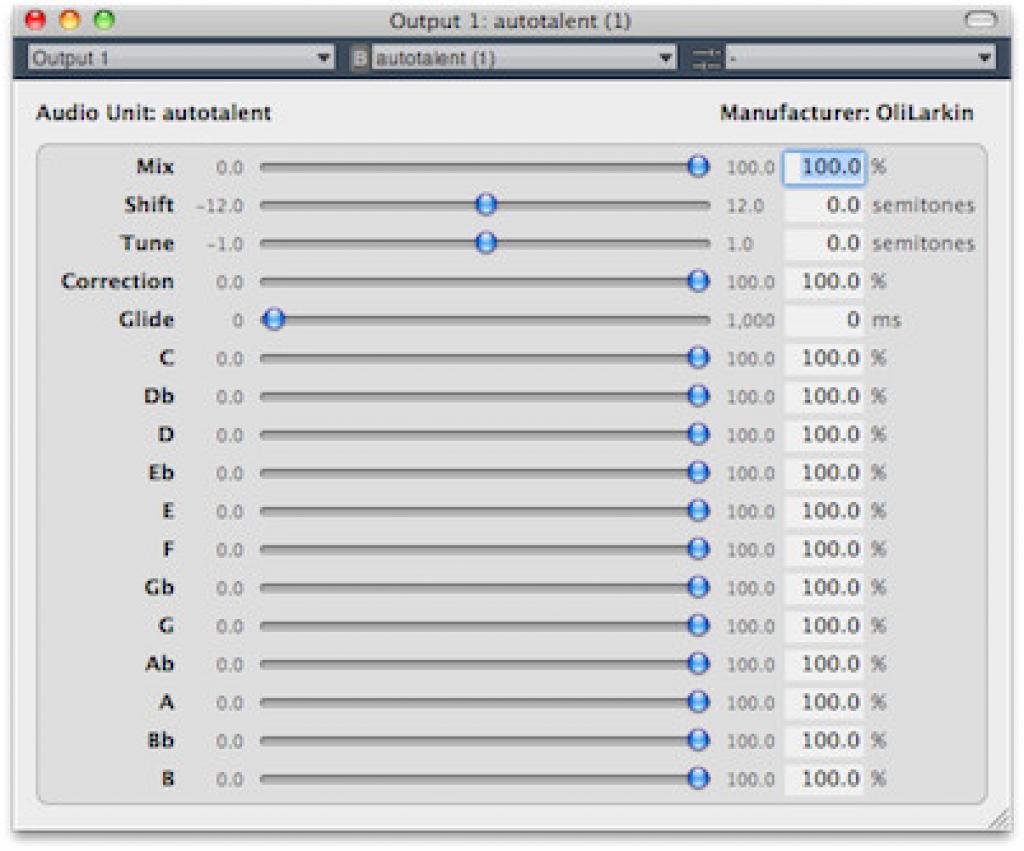The width and height of the screenshot is (1024, 851).
Task: Click the Shift semitones value field
Action: [823, 205]
